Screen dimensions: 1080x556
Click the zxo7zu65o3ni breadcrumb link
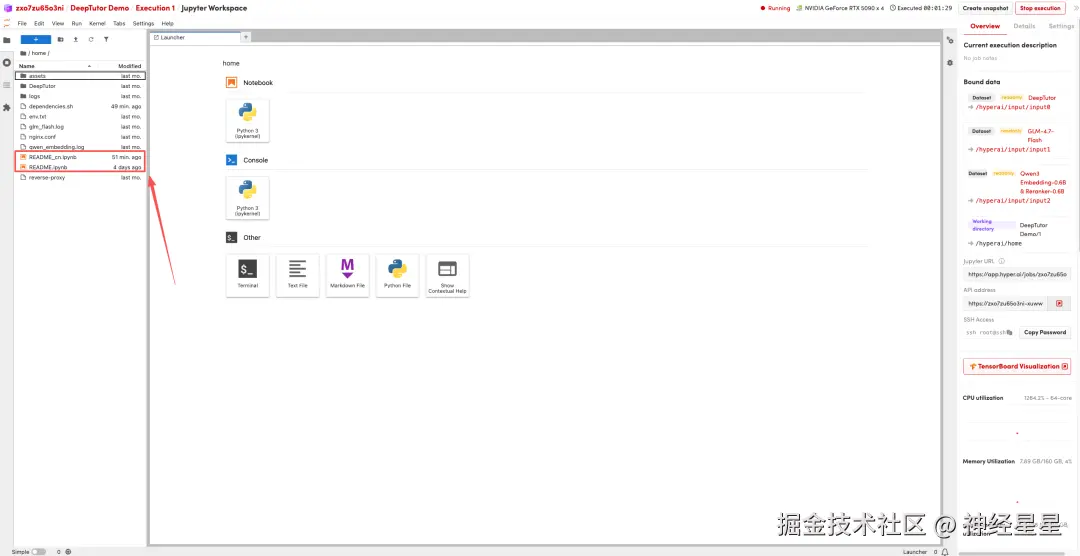click(x=39, y=8)
